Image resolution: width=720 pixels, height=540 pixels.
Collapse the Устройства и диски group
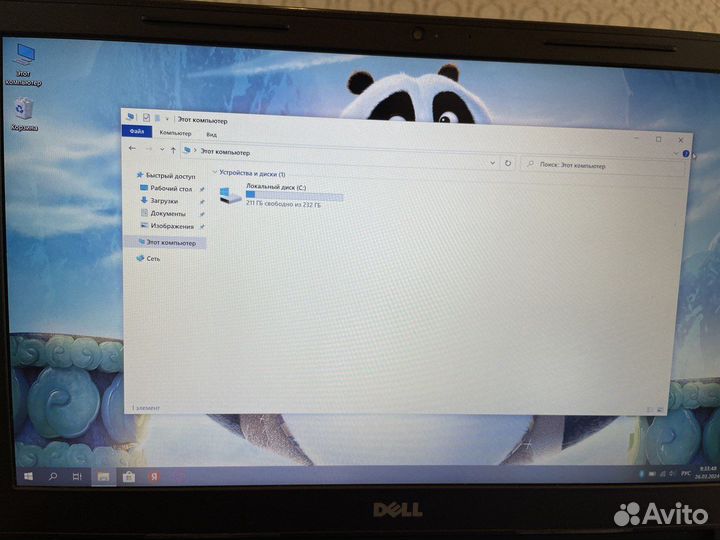214,173
